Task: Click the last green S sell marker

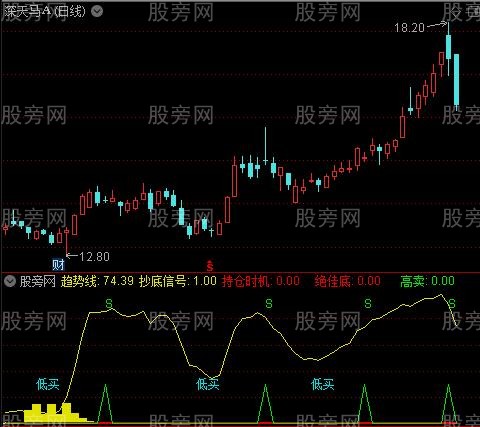Action: click(452, 304)
